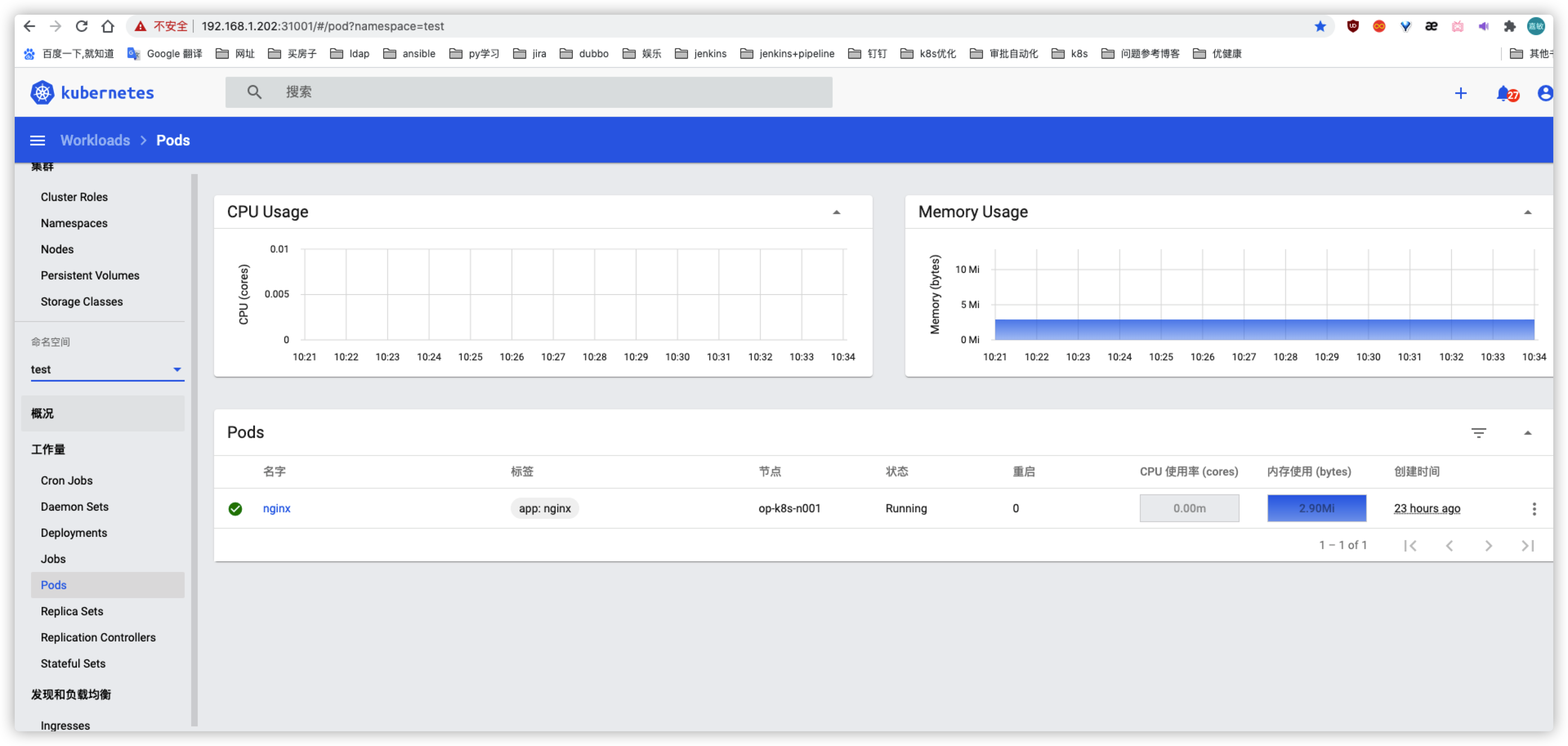The image size is (1568, 746).
Task: Click Workloads in the breadcrumb
Action: pyautogui.click(x=95, y=141)
